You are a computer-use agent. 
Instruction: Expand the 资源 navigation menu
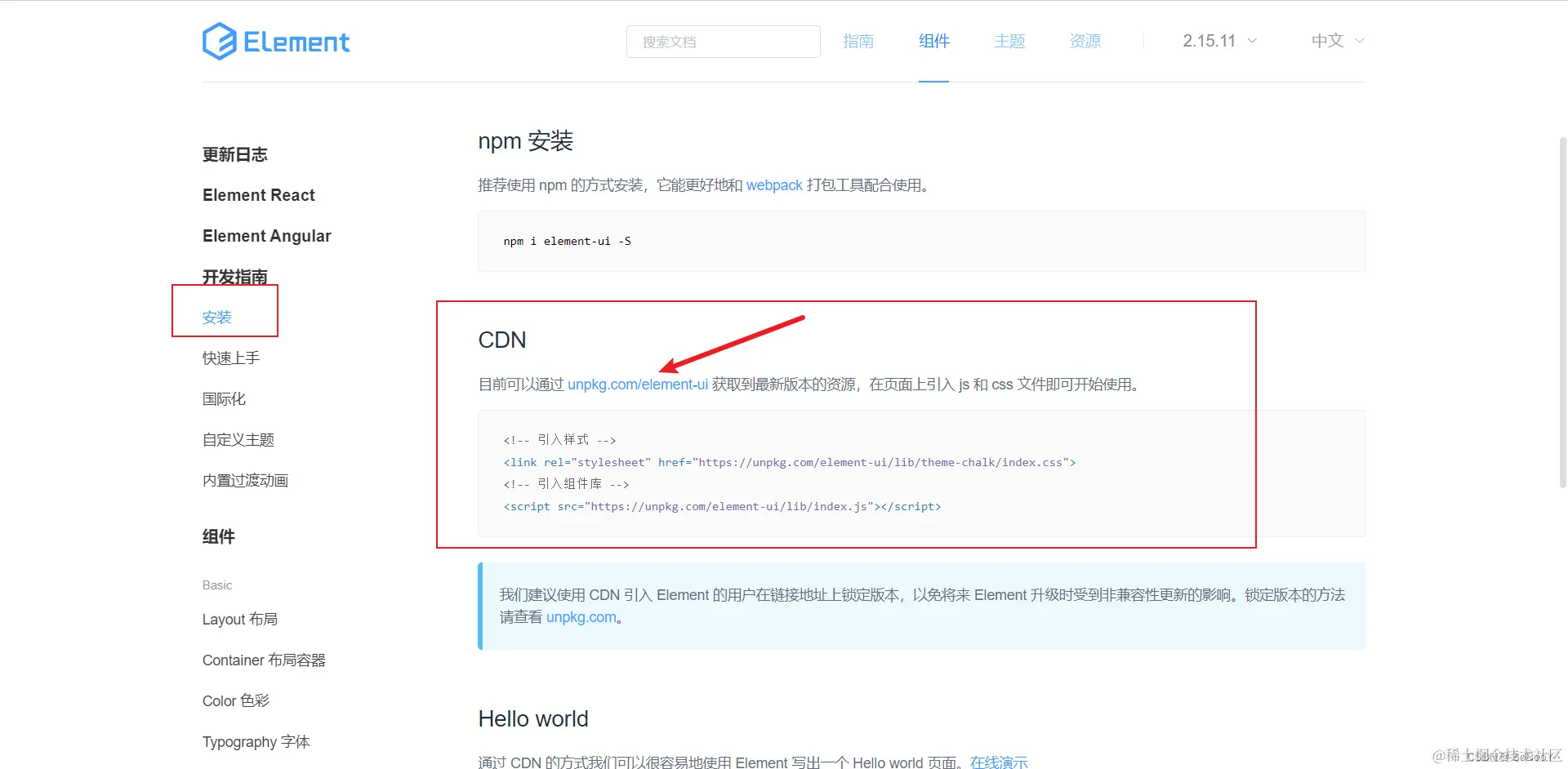(x=1084, y=40)
